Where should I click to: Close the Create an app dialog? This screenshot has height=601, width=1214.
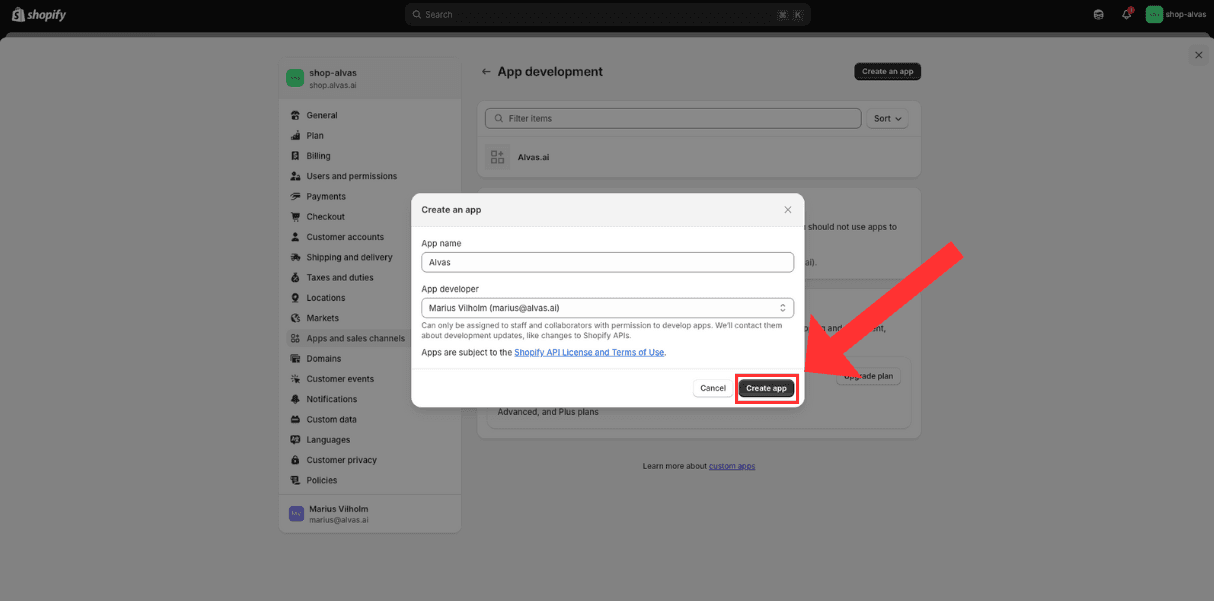tap(788, 210)
